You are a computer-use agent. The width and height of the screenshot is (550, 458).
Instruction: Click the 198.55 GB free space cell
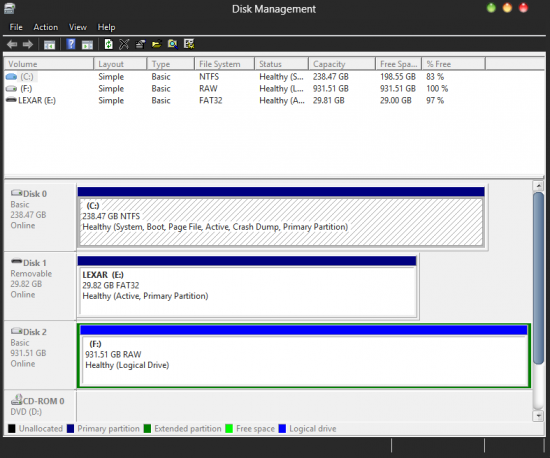pyautogui.click(x=398, y=76)
